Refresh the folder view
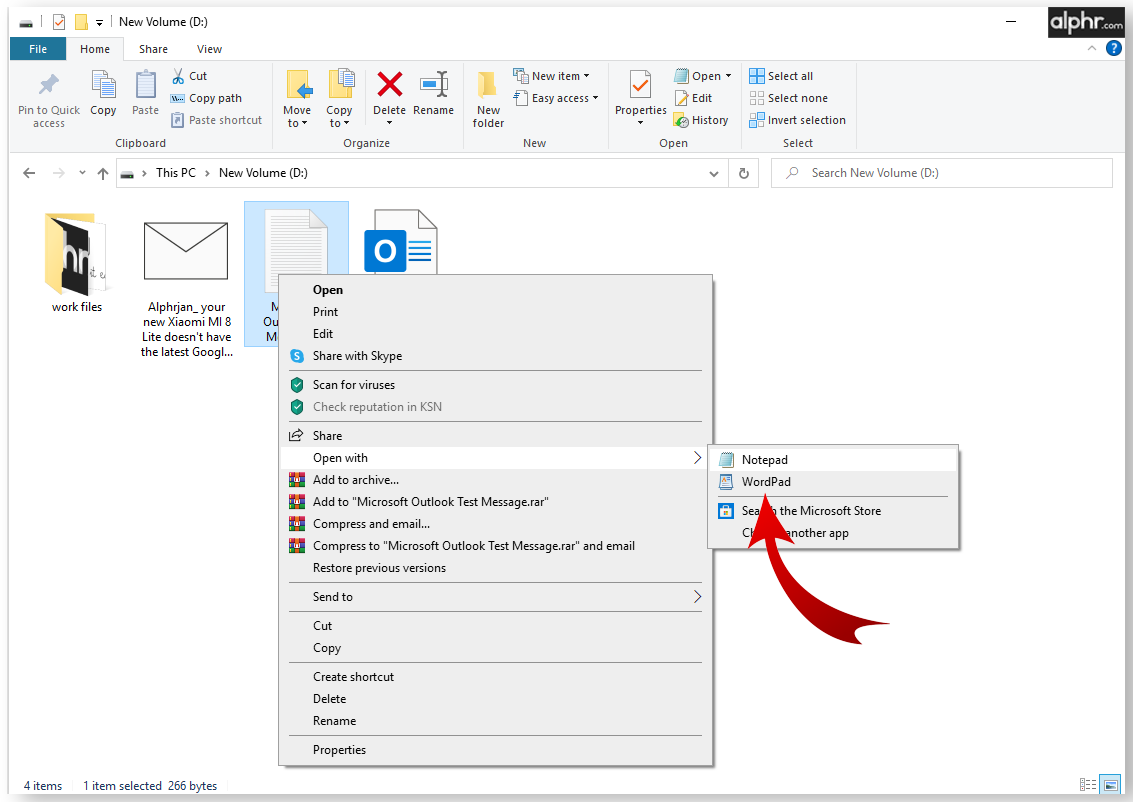The height and width of the screenshot is (802, 1133). pos(744,173)
